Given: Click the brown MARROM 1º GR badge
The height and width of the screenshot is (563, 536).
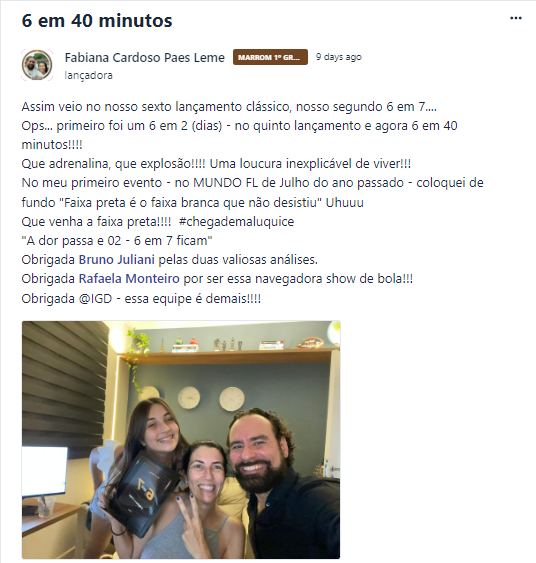Looking at the screenshot, I should [x=270, y=57].
